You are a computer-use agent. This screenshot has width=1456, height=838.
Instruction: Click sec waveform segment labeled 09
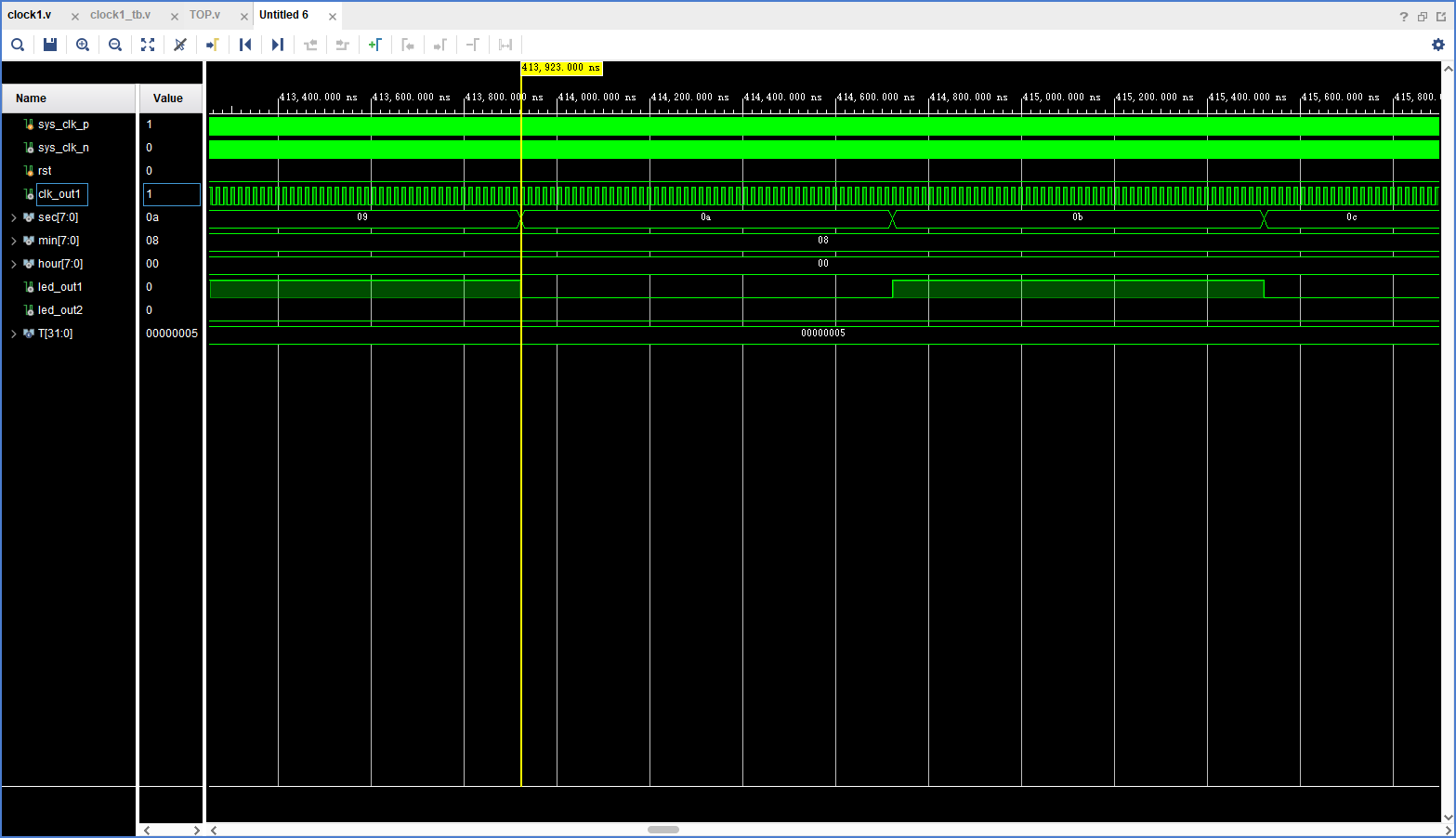click(x=362, y=217)
